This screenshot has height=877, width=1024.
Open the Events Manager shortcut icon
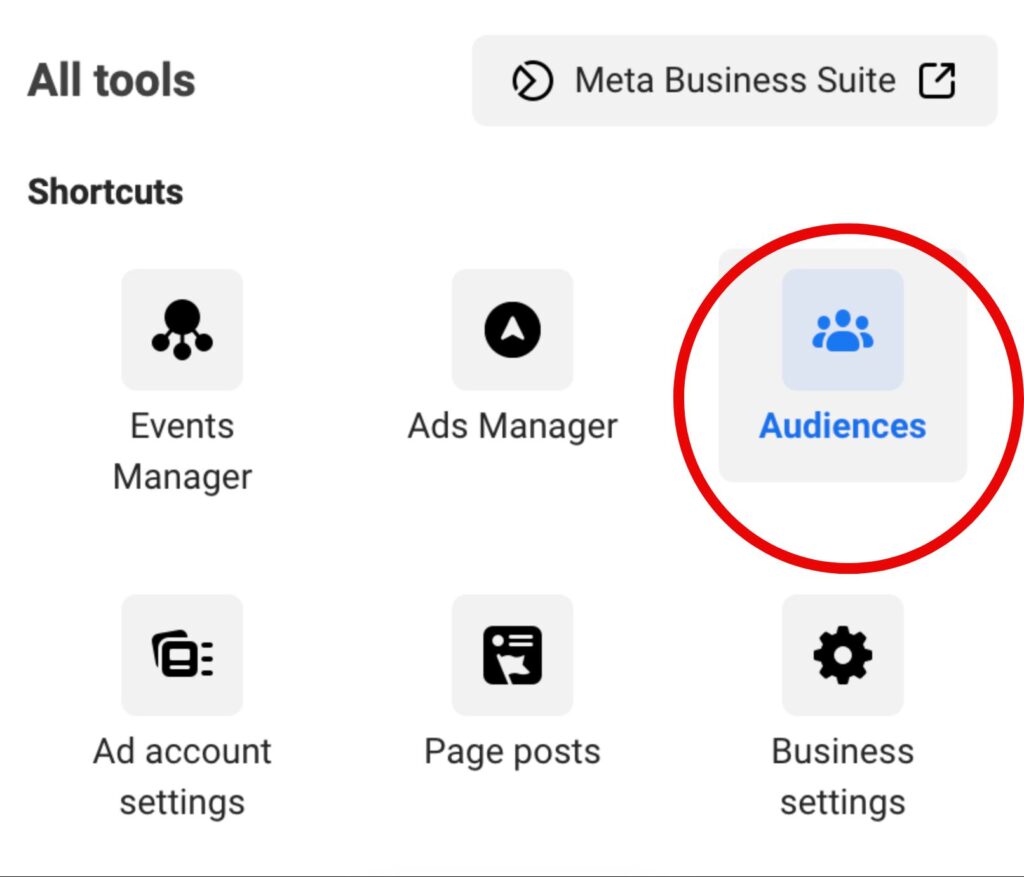[182, 330]
